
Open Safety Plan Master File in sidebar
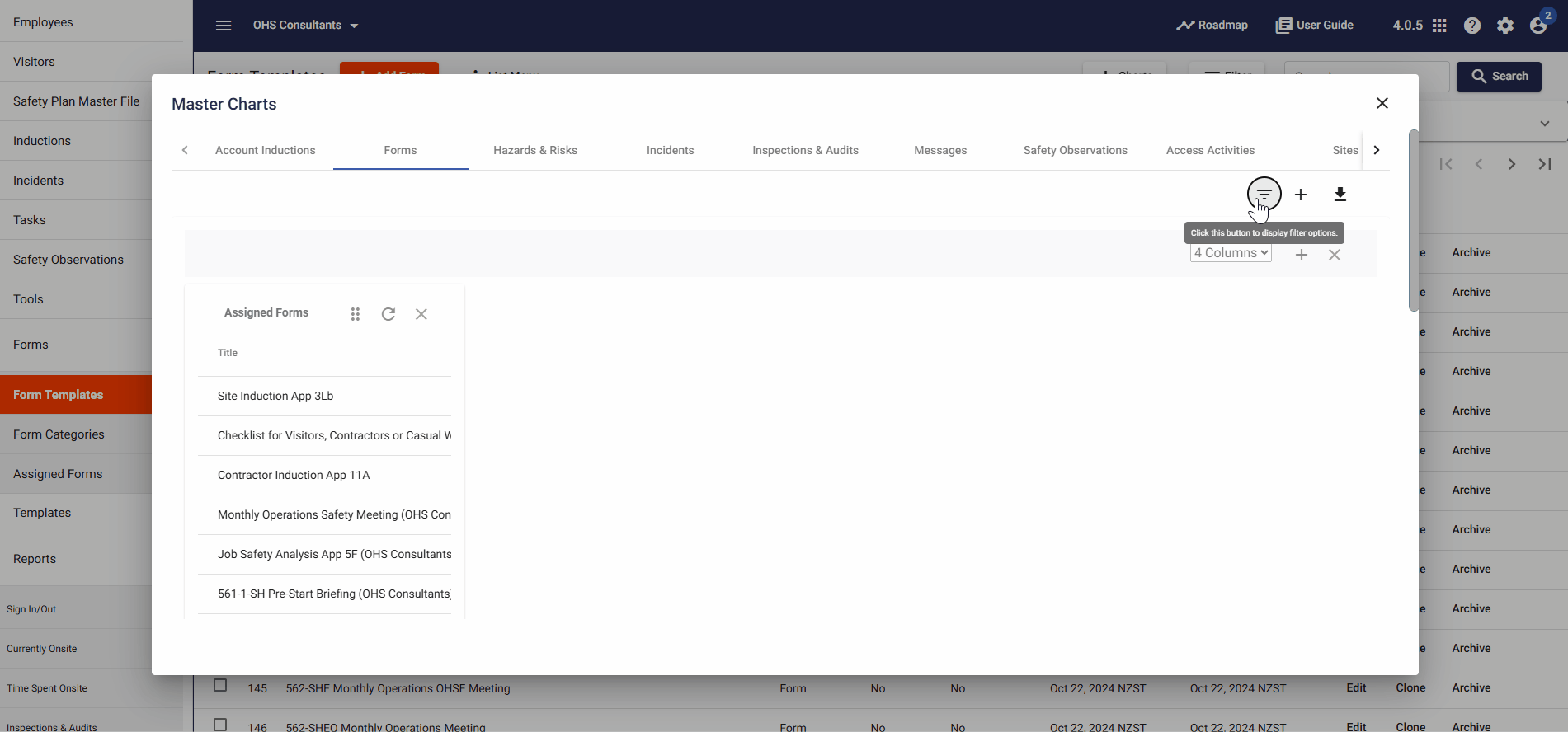click(x=76, y=101)
